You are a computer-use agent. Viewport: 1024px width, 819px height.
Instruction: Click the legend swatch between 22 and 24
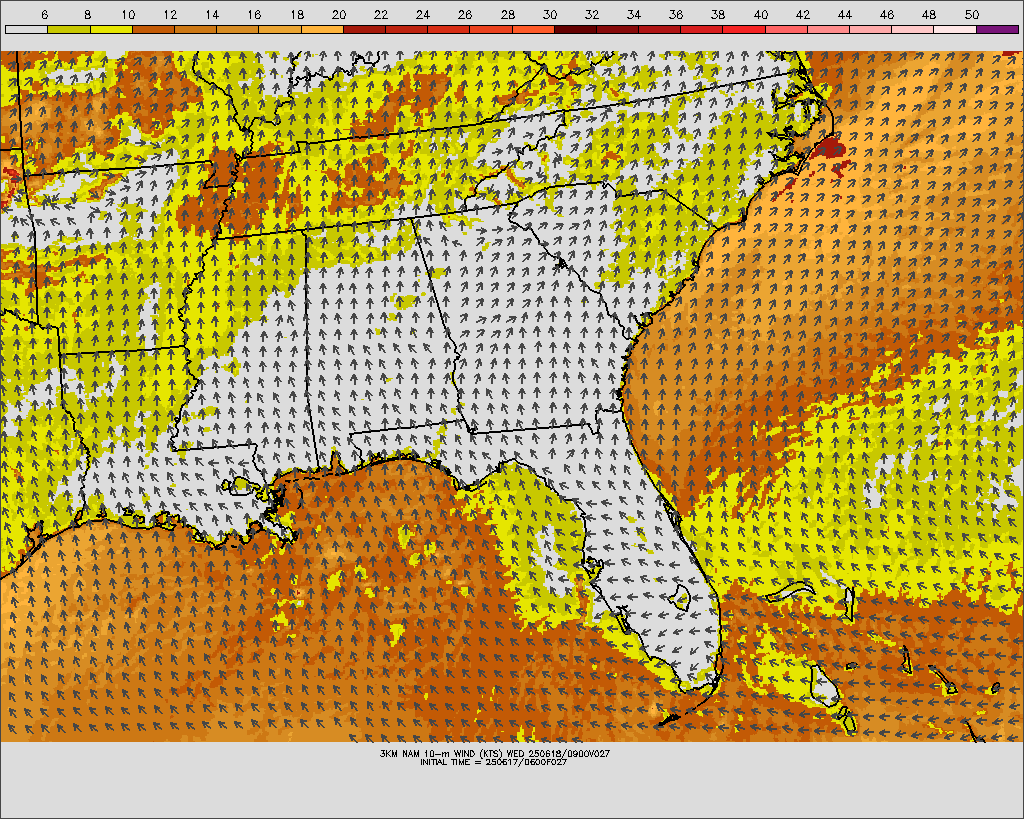point(406,29)
